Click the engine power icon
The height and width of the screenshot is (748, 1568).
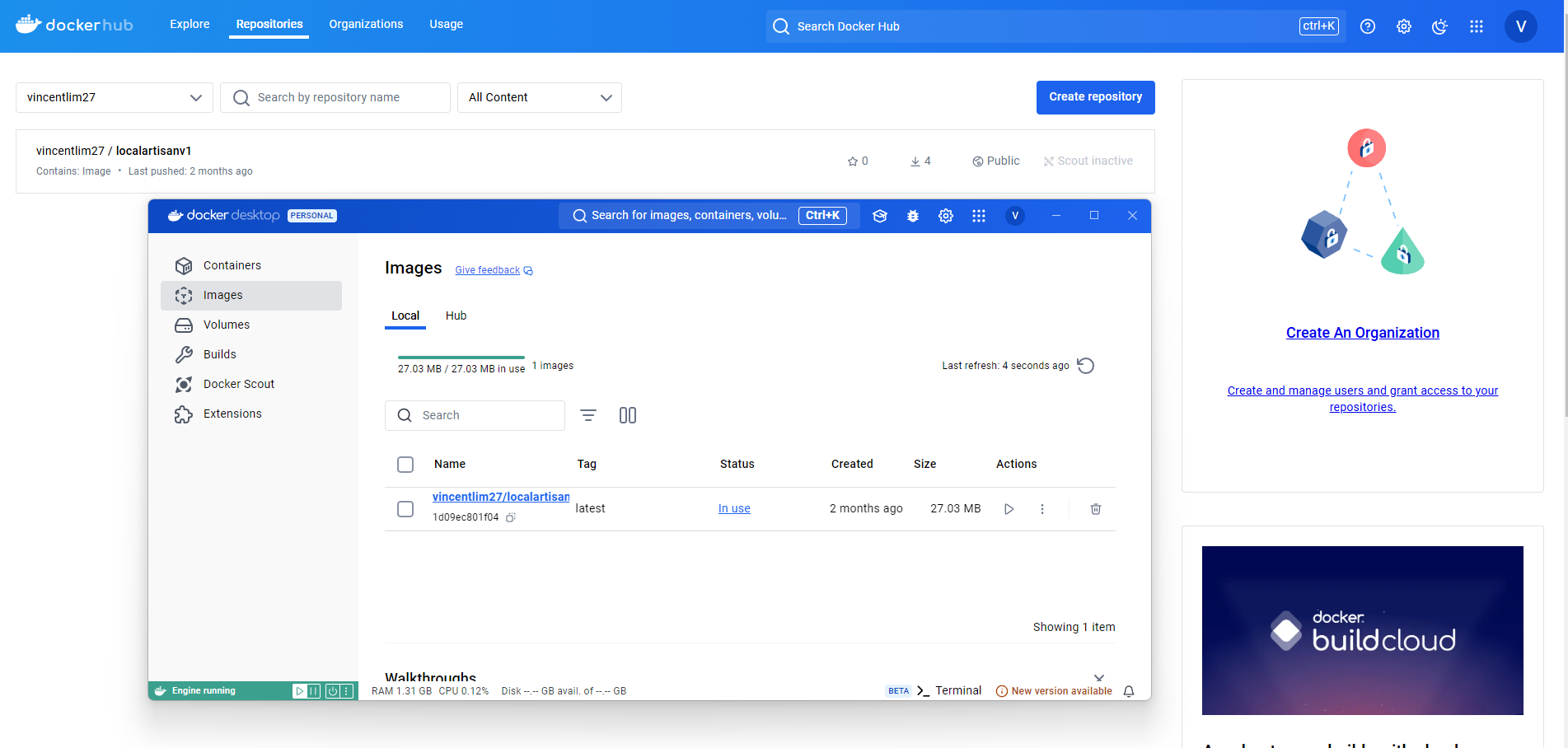click(333, 691)
